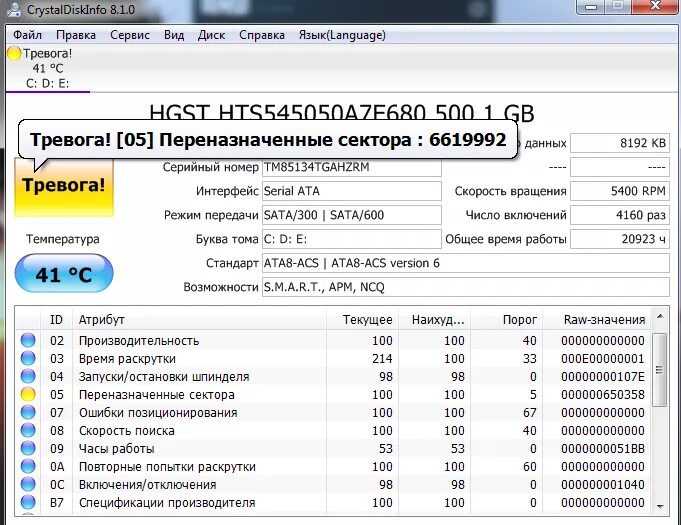Open the Правка menu
Screen dimensions: 681x525
point(76,35)
